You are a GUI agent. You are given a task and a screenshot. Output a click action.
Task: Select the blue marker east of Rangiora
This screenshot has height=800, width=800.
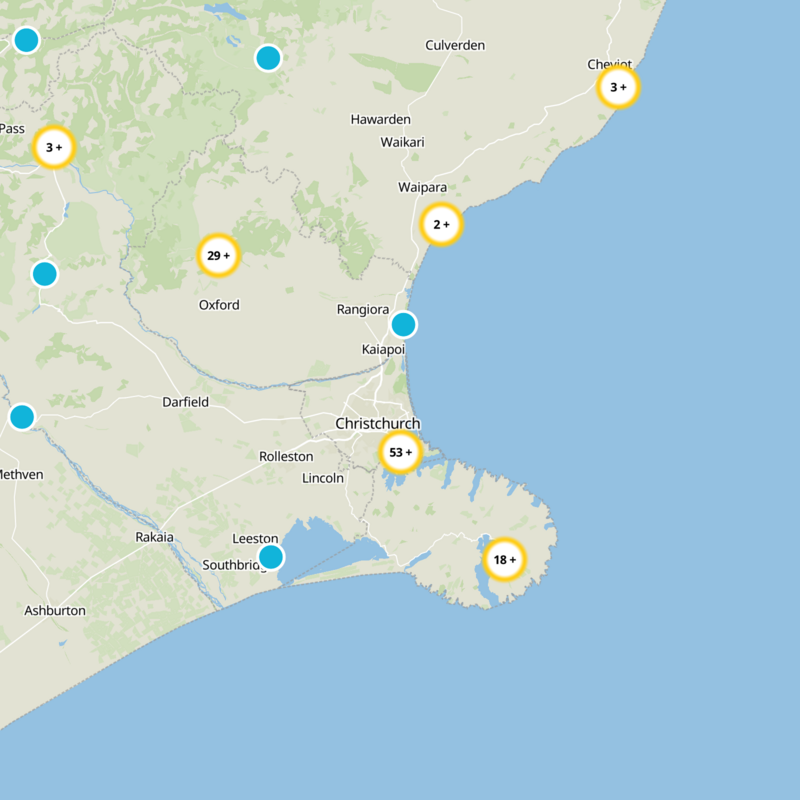tap(404, 324)
